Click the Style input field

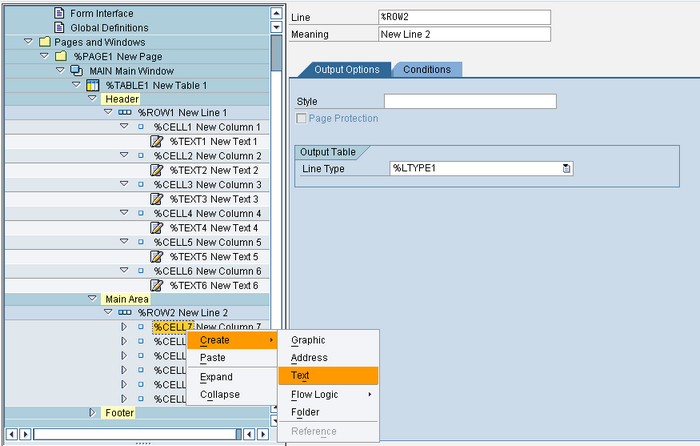[470, 101]
